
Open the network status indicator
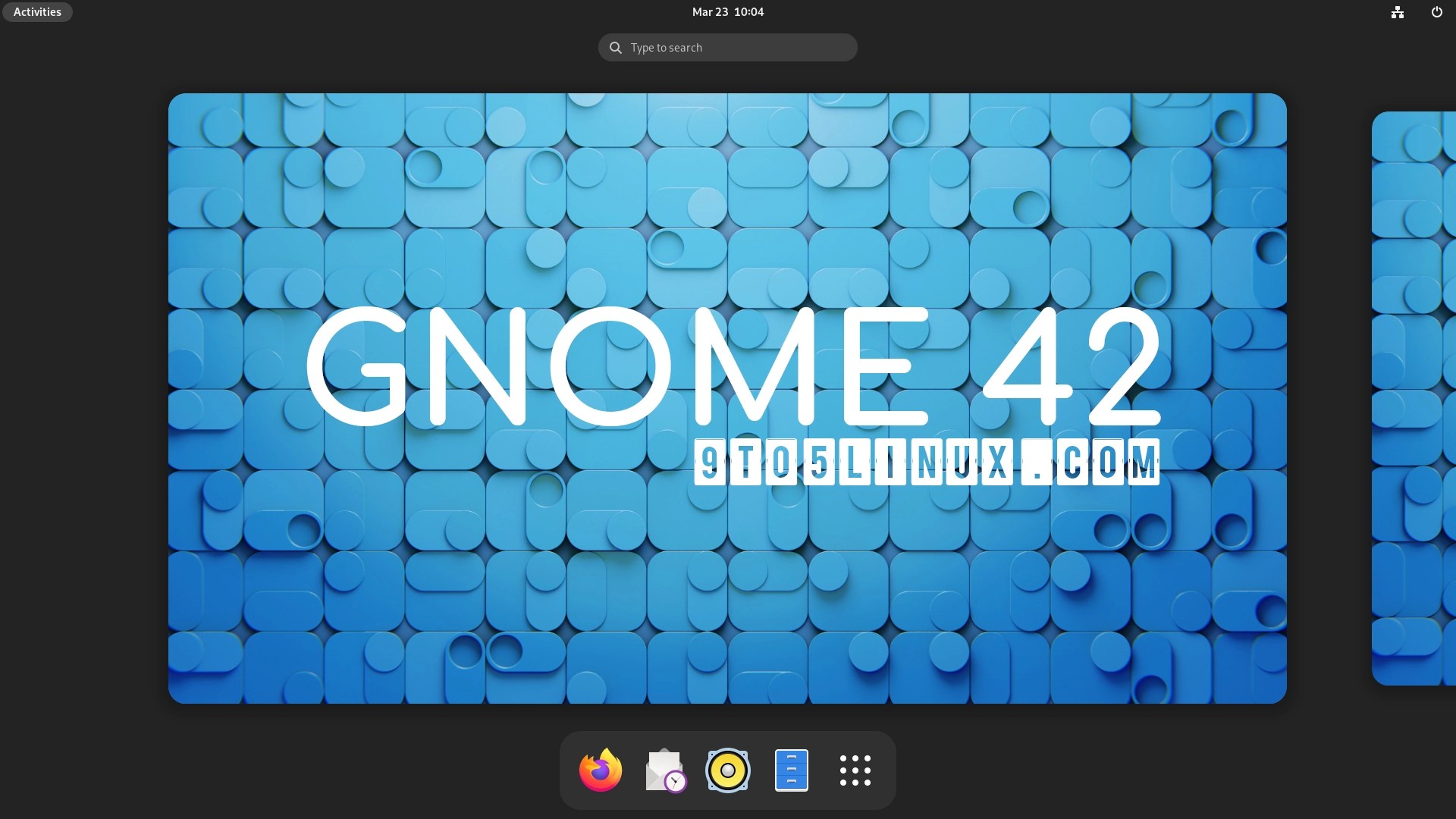coord(1398,12)
